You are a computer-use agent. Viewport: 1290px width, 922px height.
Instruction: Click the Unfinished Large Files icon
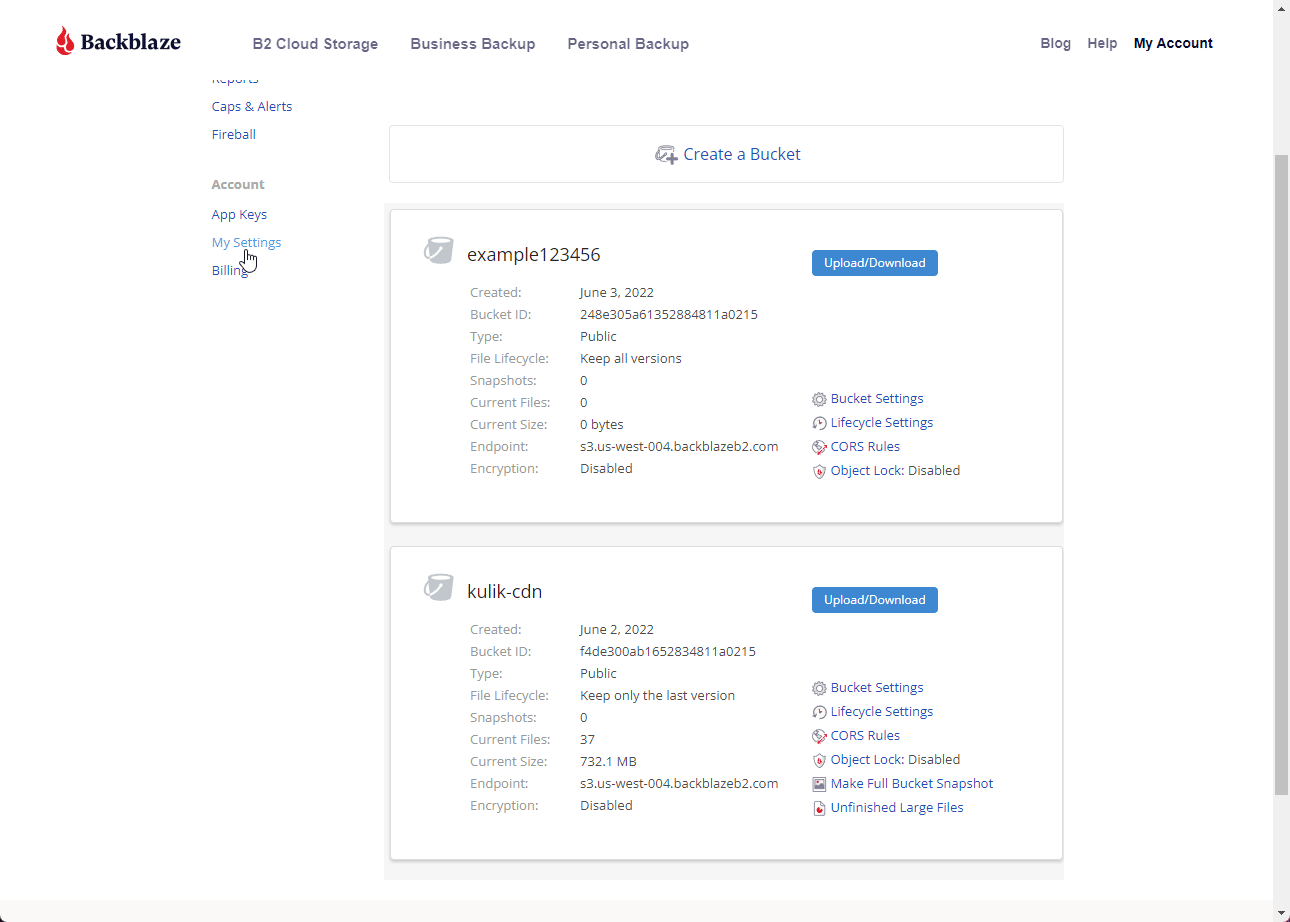tap(819, 808)
